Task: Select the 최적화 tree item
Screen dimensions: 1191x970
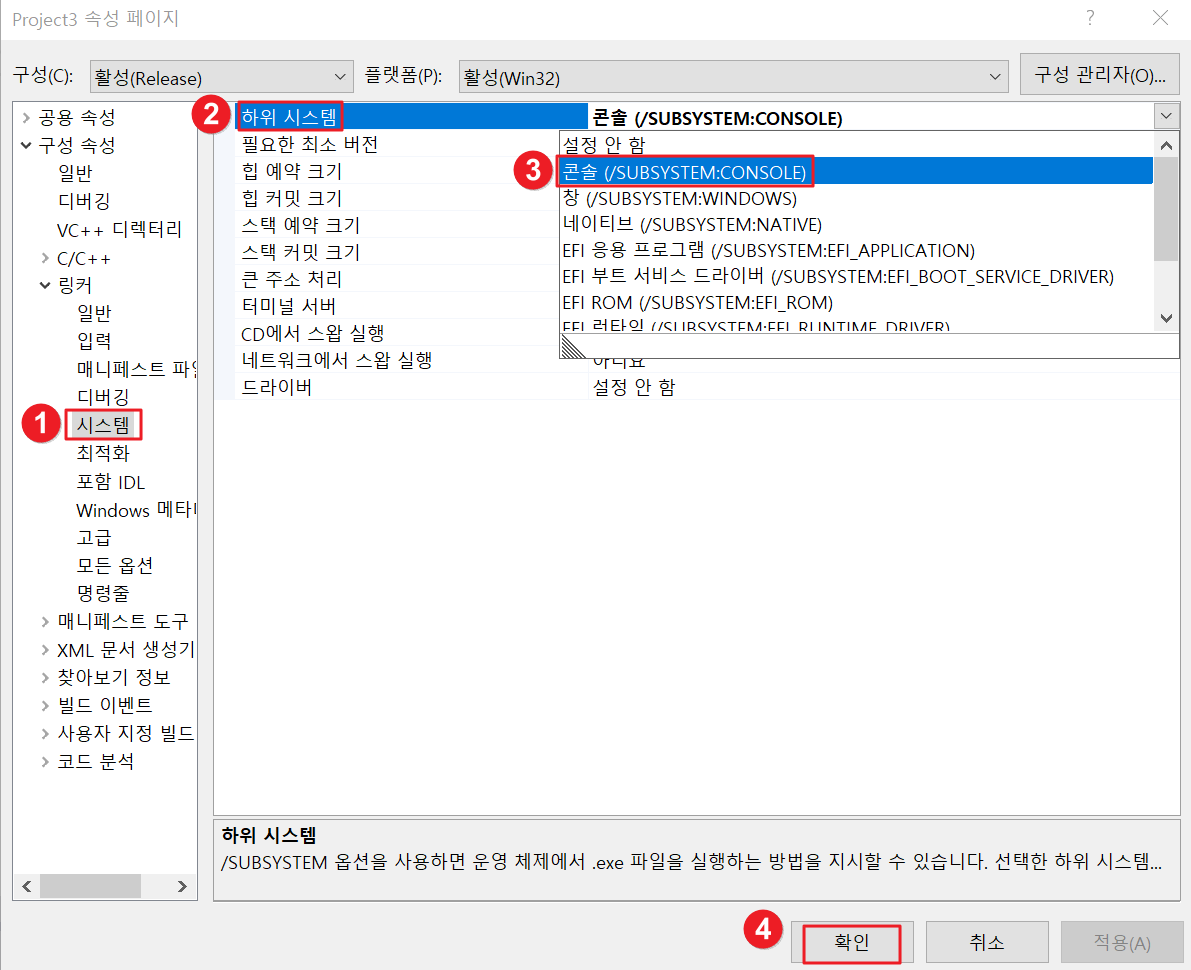Action: 109,452
